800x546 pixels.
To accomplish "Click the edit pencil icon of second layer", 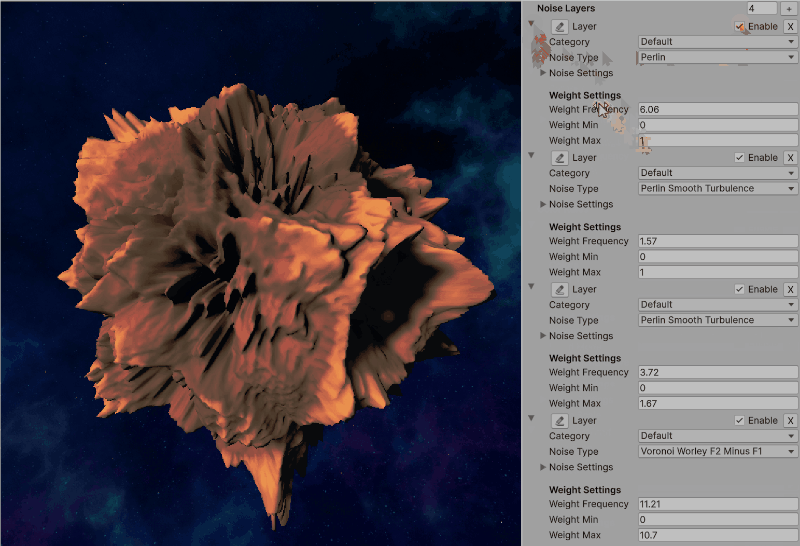I will pos(560,158).
